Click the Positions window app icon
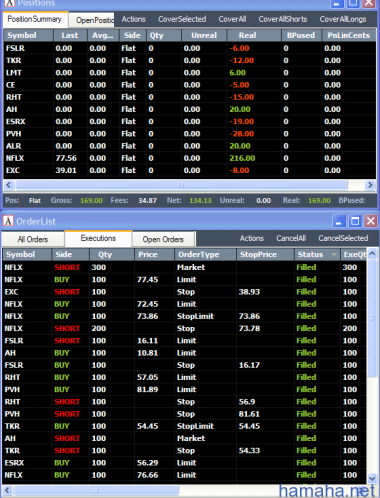Viewport: 380px width, 498px height. pos(9,3)
